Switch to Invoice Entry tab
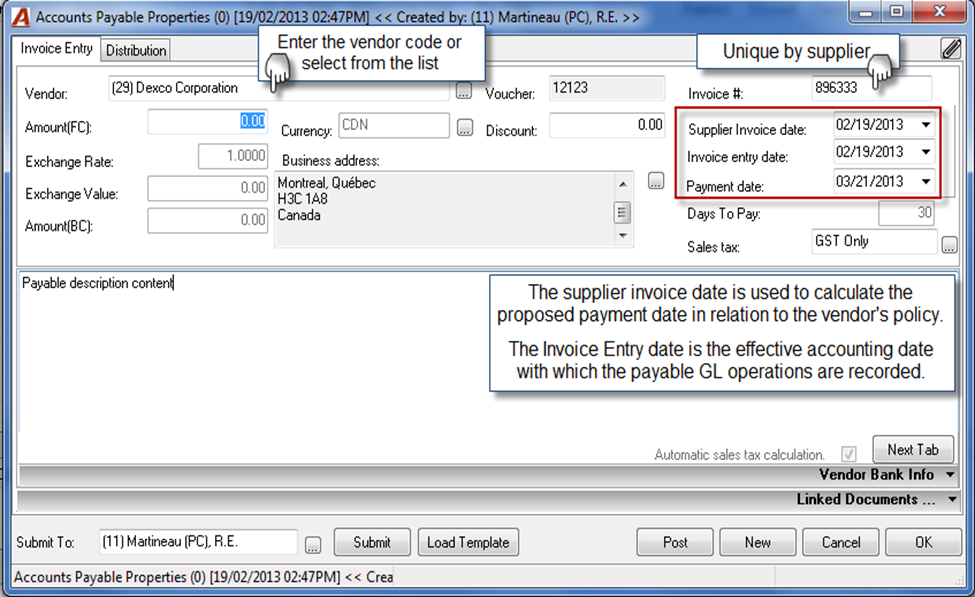Screen dimensions: 975x597 (x=57, y=49)
